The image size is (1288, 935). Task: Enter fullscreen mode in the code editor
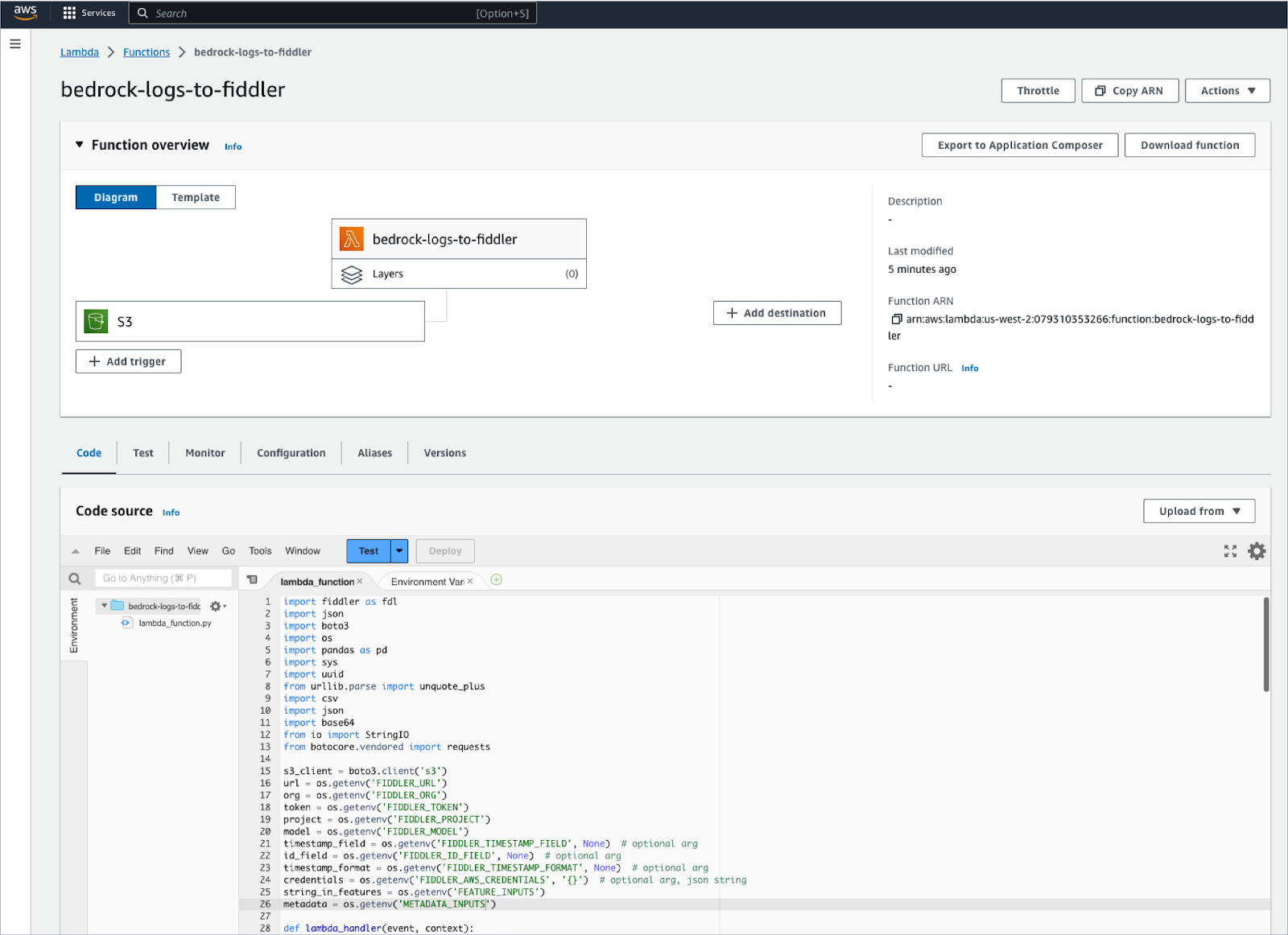pyautogui.click(x=1229, y=550)
